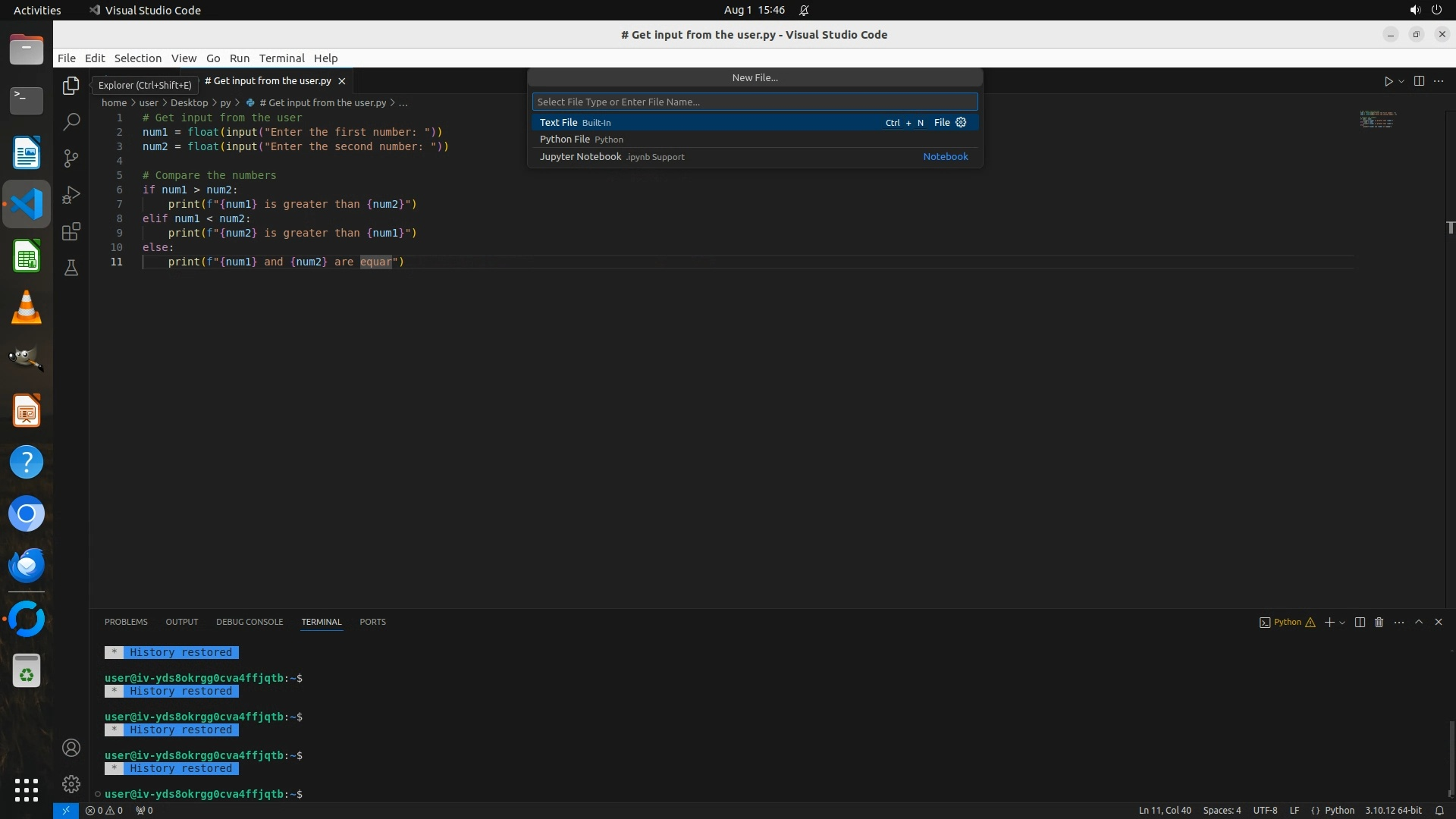
Task: Kill terminal with the trash icon
Action: click(x=1379, y=622)
